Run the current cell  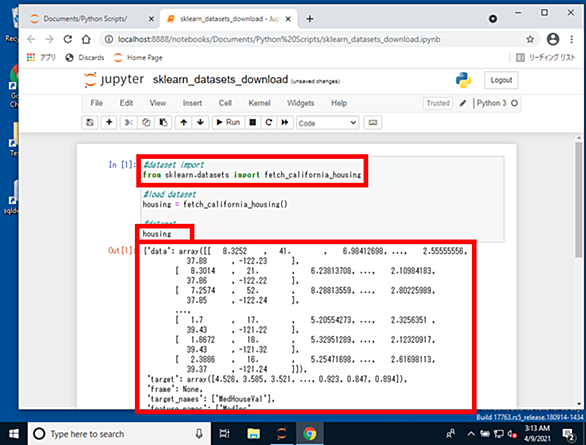pyautogui.click(x=228, y=123)
